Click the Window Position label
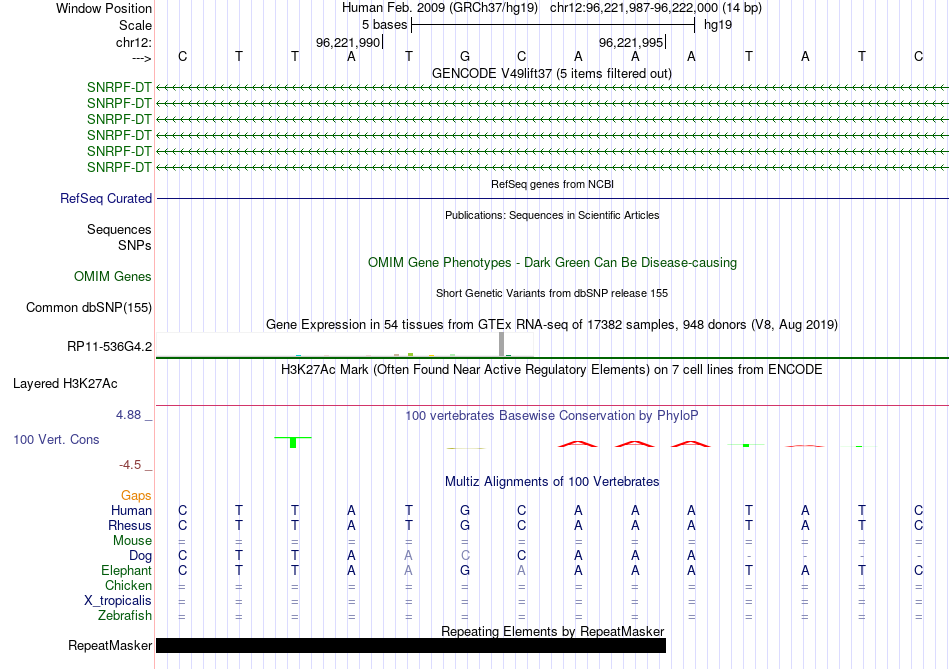The width and height of the screenshot is (950, 669). tap(104, 8)
